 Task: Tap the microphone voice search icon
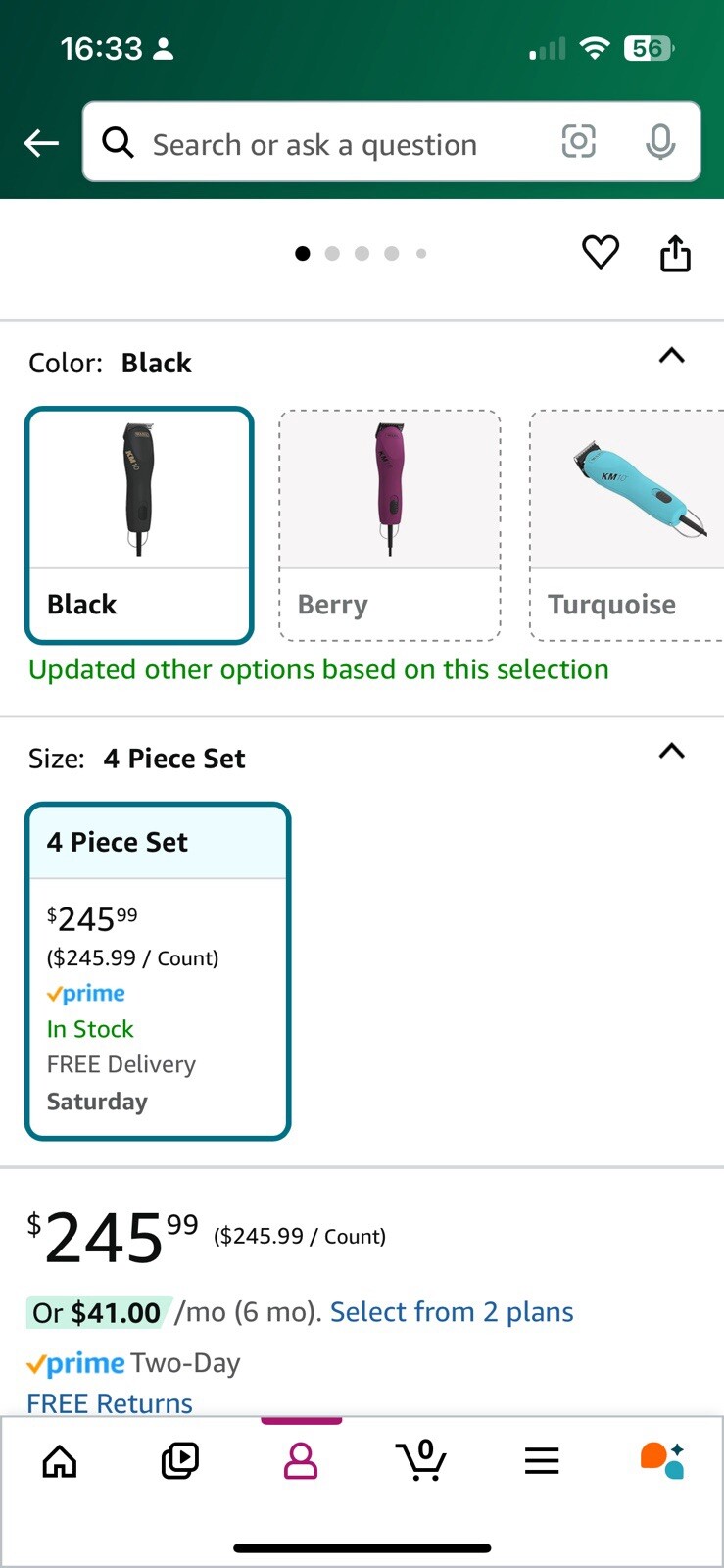coord(660,142)
